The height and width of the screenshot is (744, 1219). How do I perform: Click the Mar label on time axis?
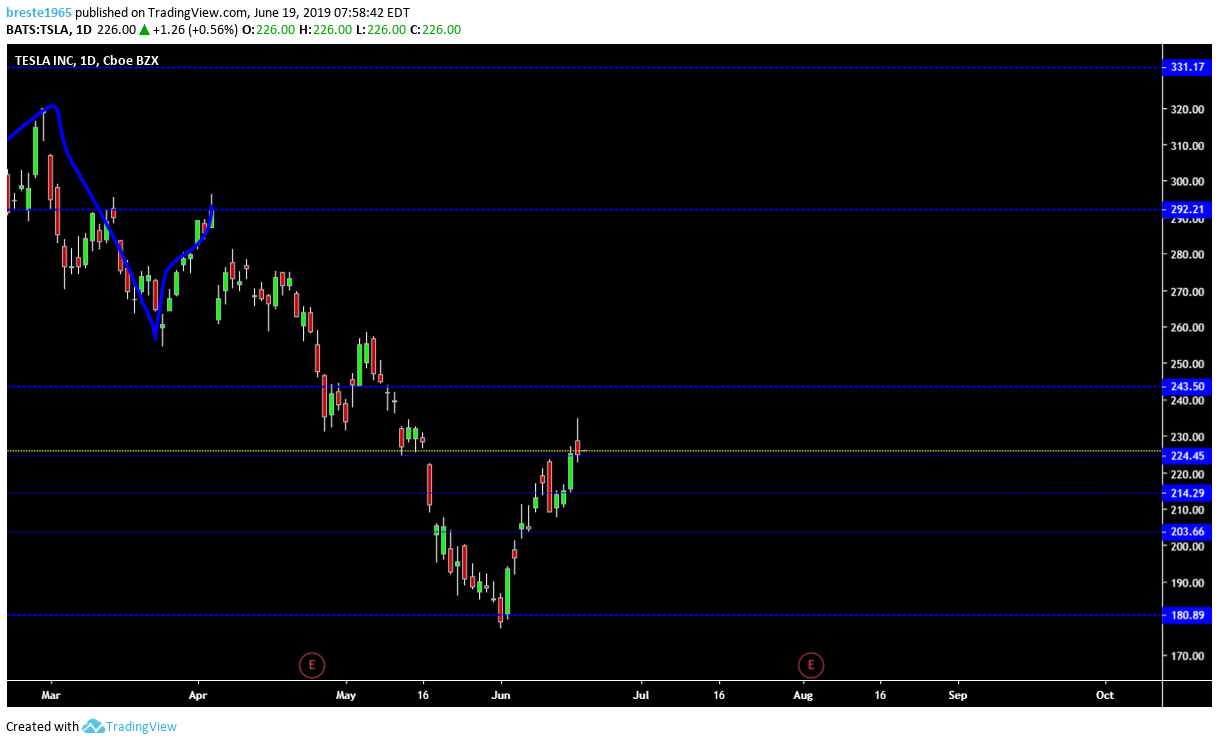coord(51,693)
